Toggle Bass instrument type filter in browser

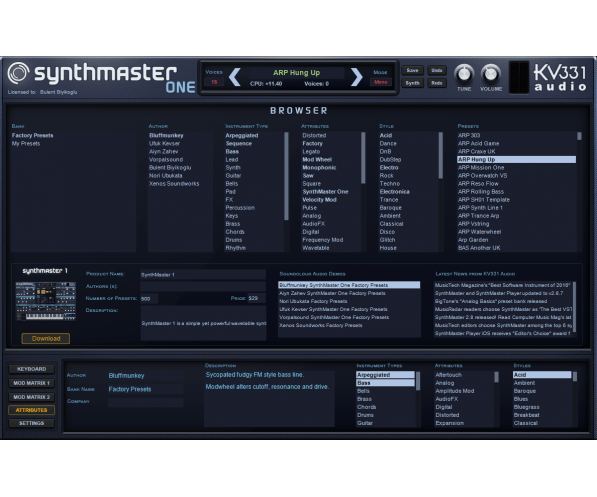232,152
